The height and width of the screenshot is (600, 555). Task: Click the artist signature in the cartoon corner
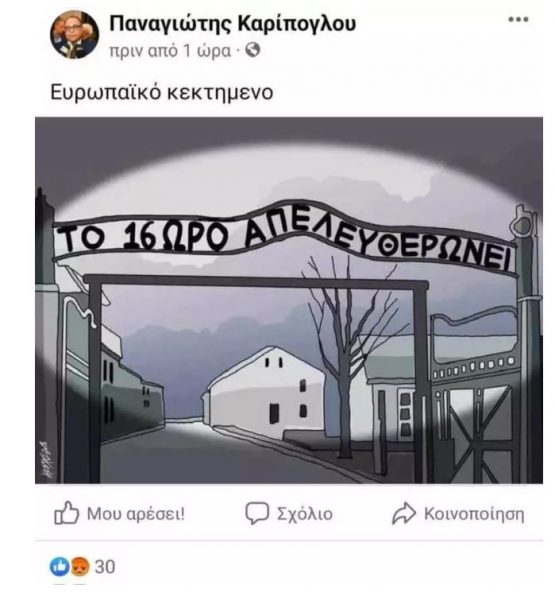(x=47, y=461)
